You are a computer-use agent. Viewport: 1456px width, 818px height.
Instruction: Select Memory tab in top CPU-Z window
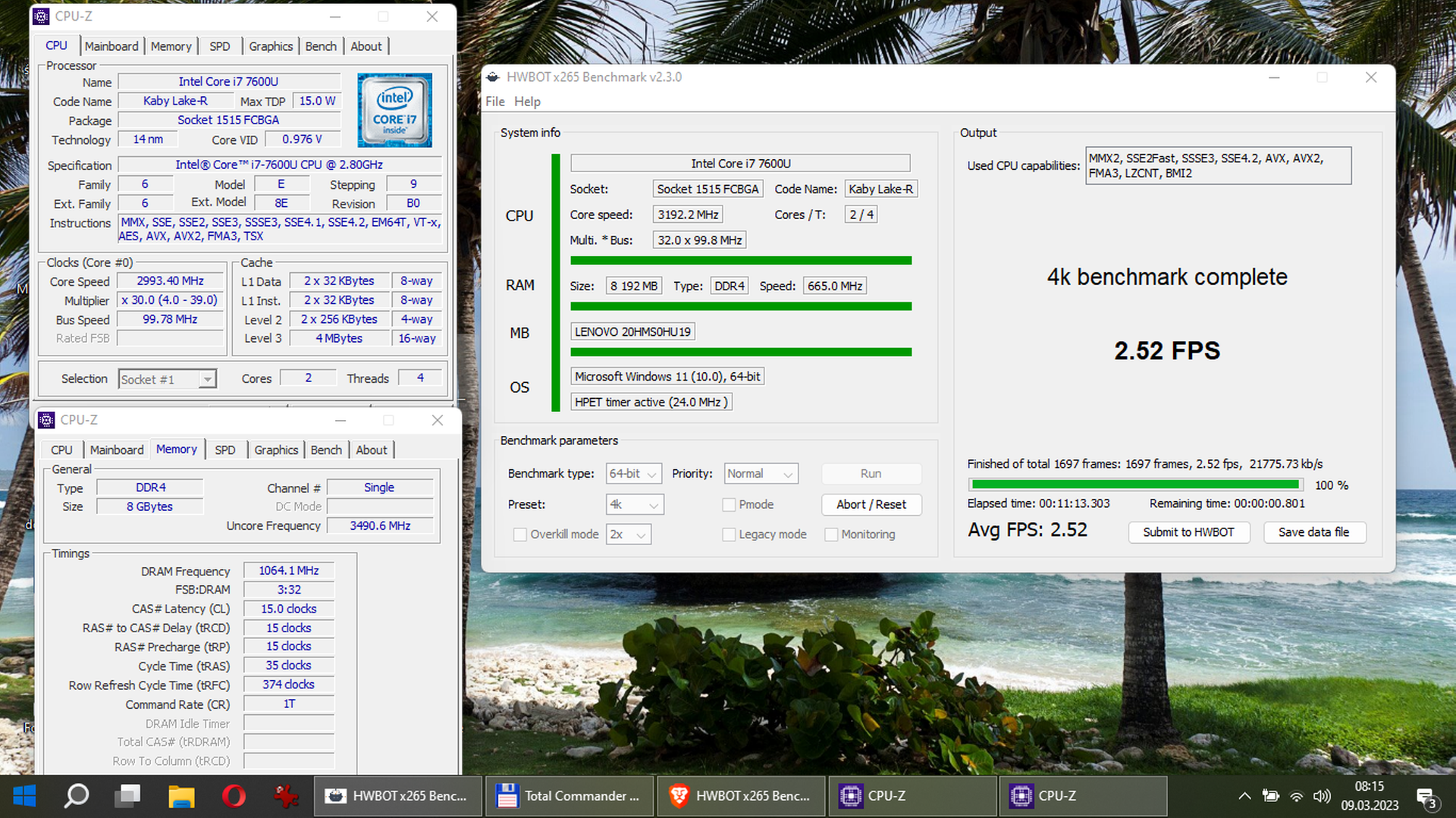click(x=171, y=46)
